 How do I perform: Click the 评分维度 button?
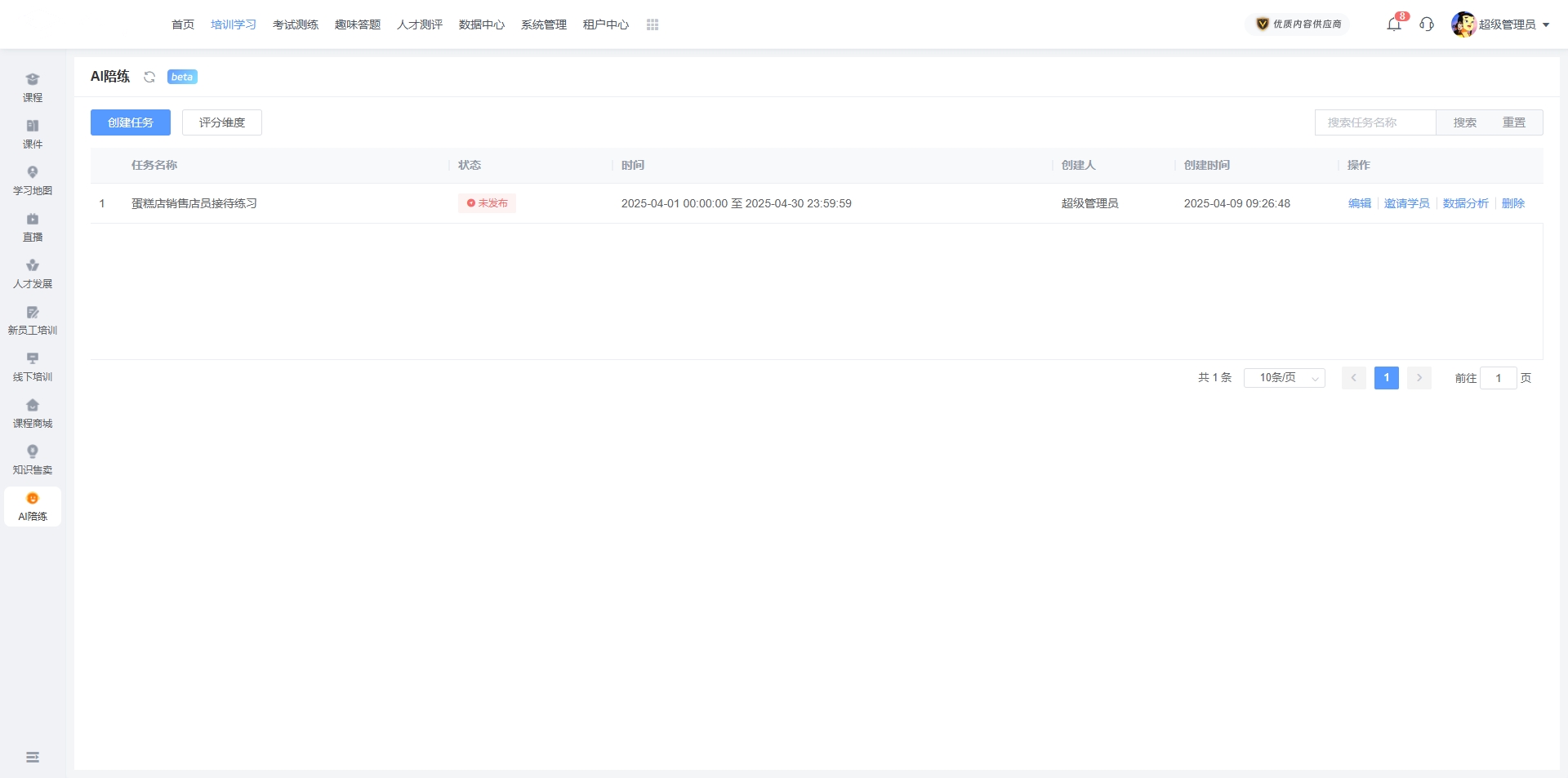[222, 122]
